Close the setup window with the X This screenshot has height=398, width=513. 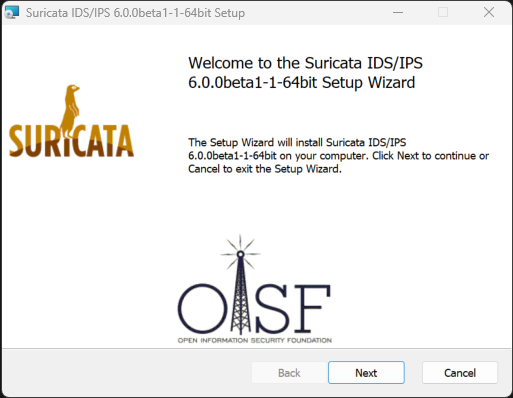point(489,13)
